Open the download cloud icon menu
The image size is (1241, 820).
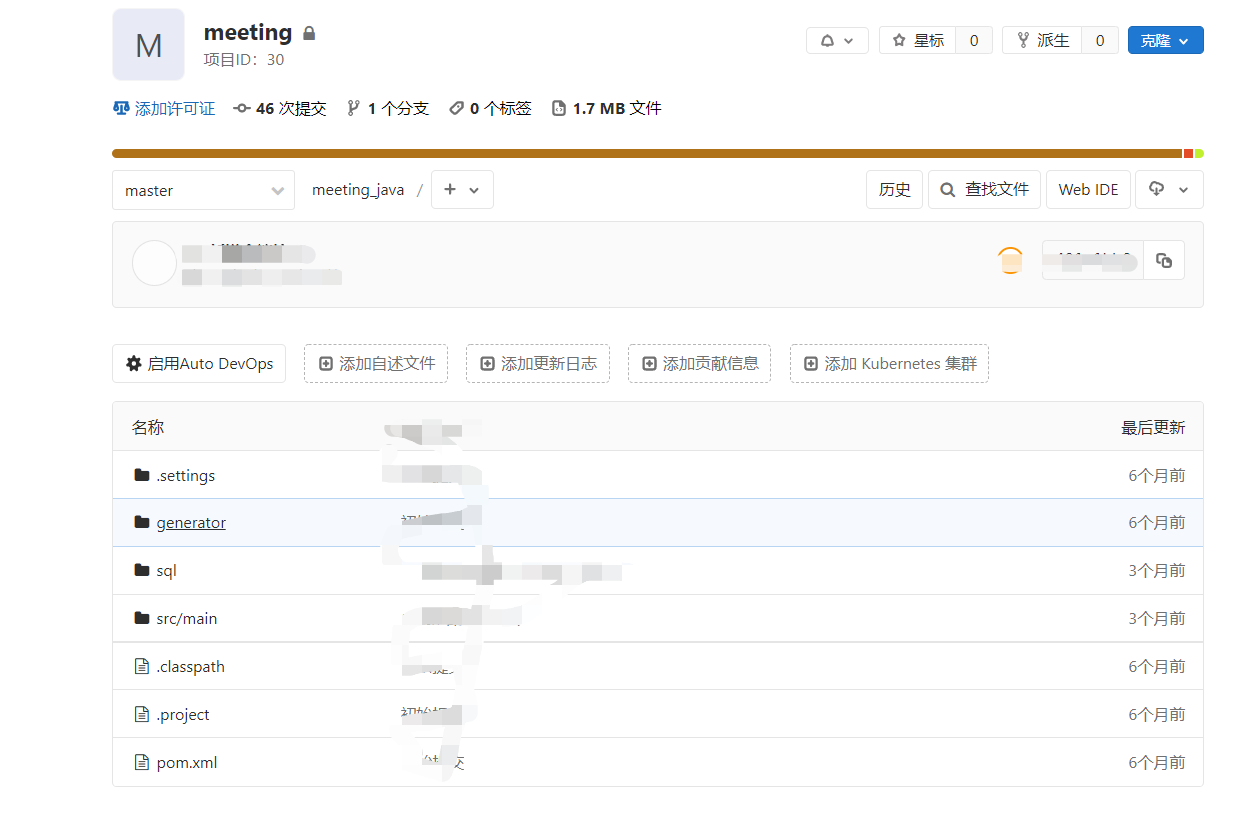[x=1168, y=190]
